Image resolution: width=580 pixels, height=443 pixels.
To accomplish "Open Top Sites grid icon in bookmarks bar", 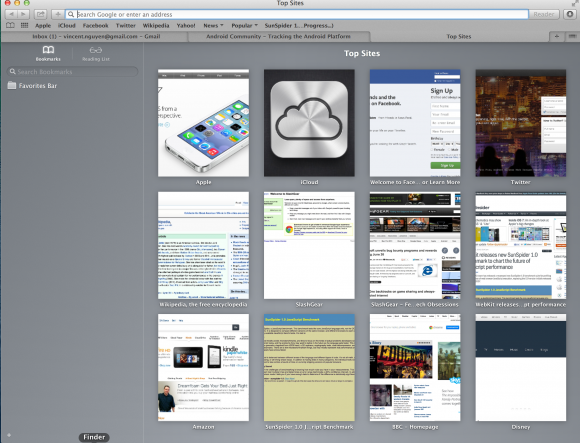I will pyautogui.click(x=24, y=26).
